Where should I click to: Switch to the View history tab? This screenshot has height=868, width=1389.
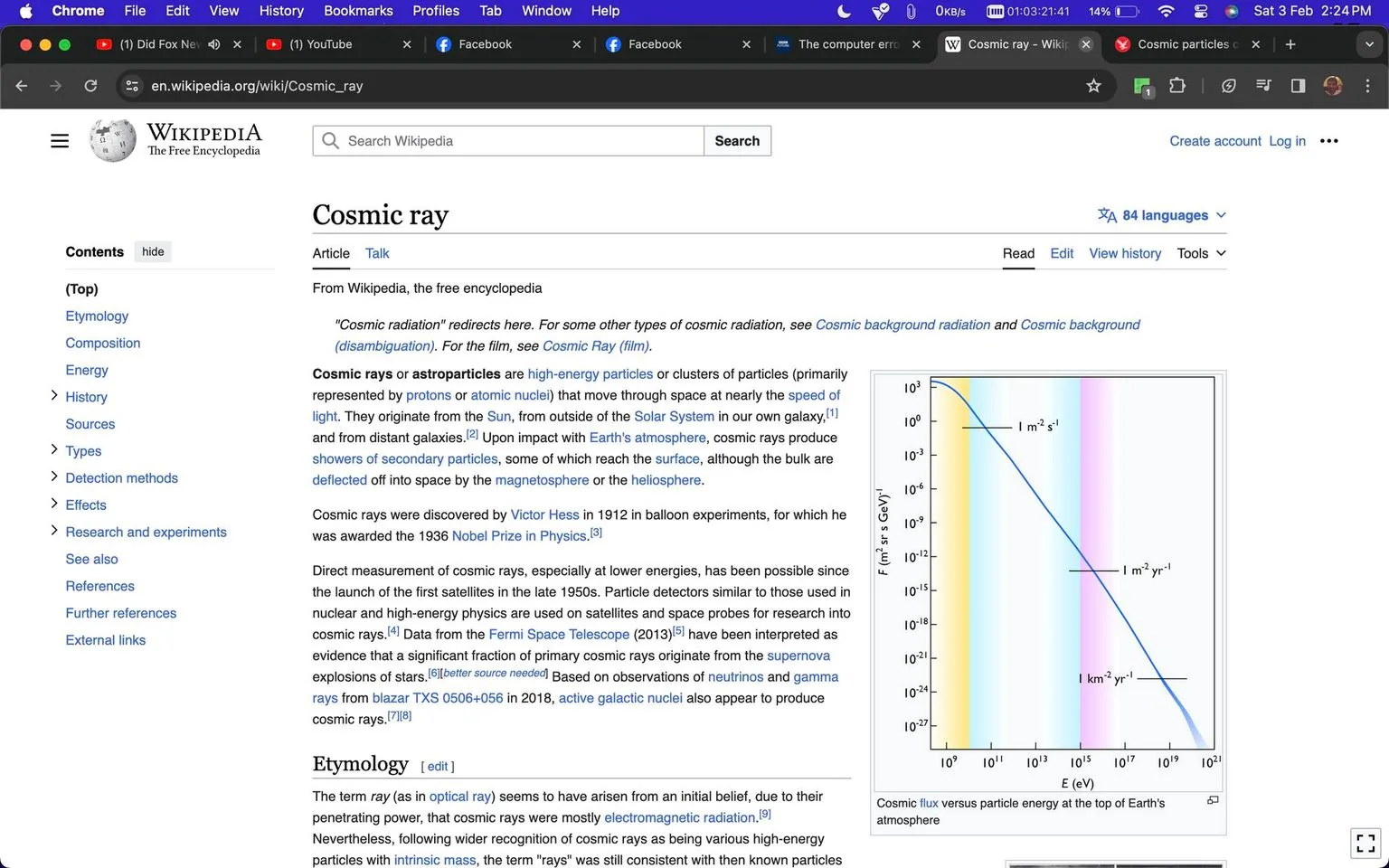tap(1125, 253)
